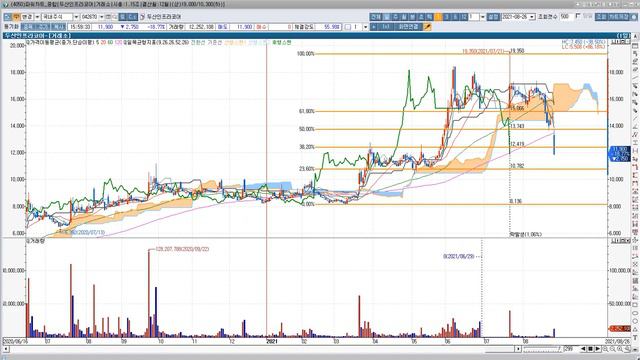Viewport: 640px width, 360px height.
Task: Select the 12 period shortcut button
Action: (464, 17)
